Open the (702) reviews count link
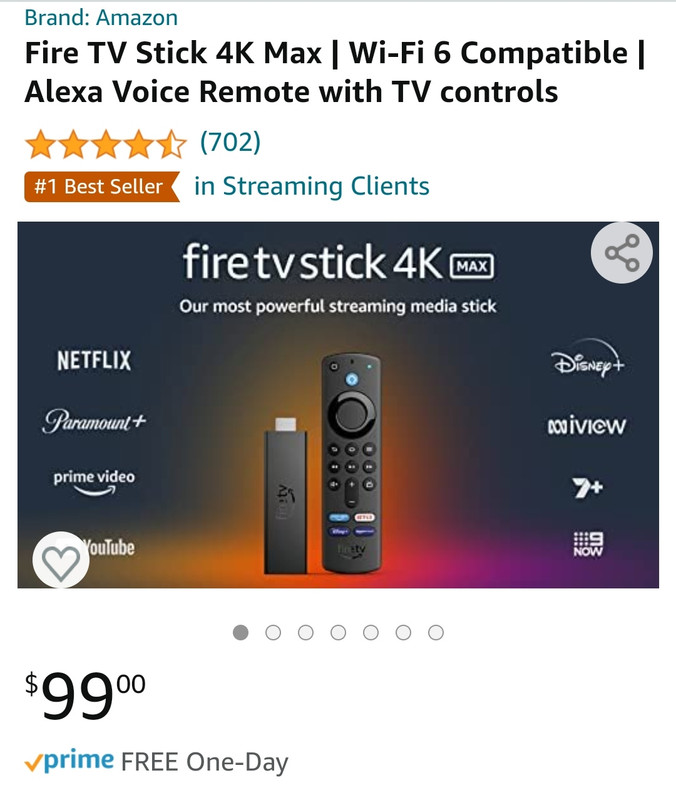Image resolution: width=676 pixels, height=800 pixels. coord(230,142)
